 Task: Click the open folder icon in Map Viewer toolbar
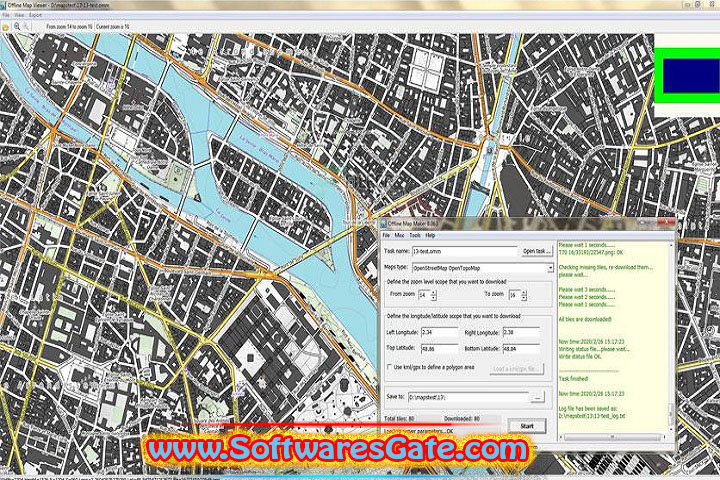pyautogui.click(x=6, y=27)
